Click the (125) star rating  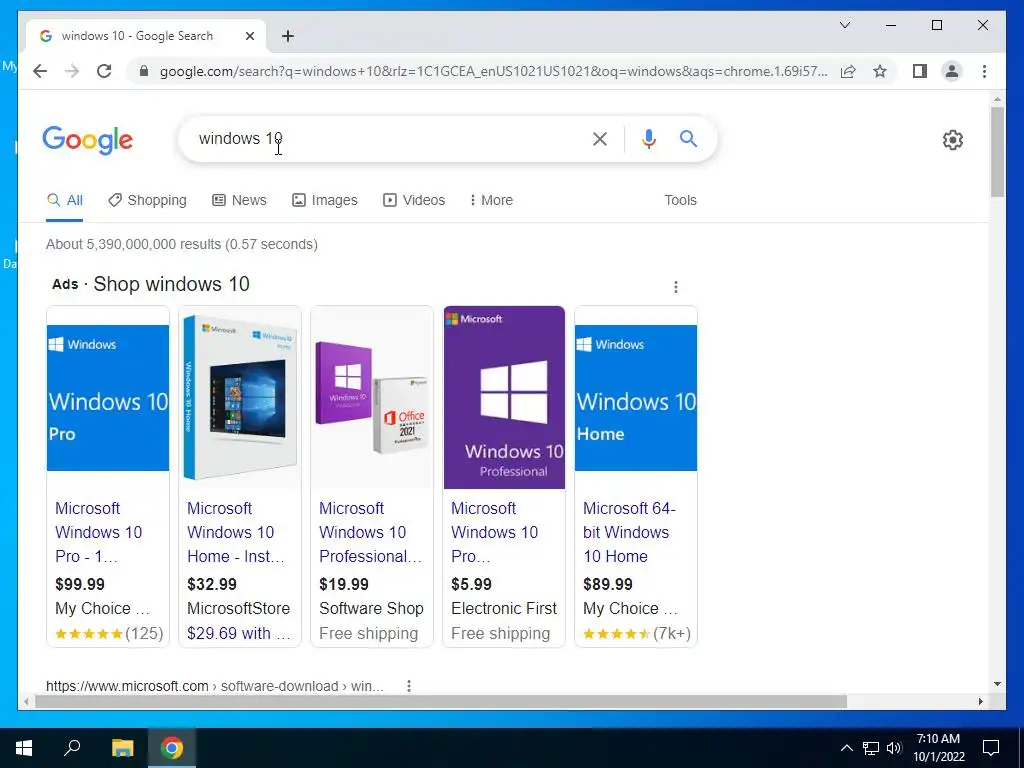point(109,633)
